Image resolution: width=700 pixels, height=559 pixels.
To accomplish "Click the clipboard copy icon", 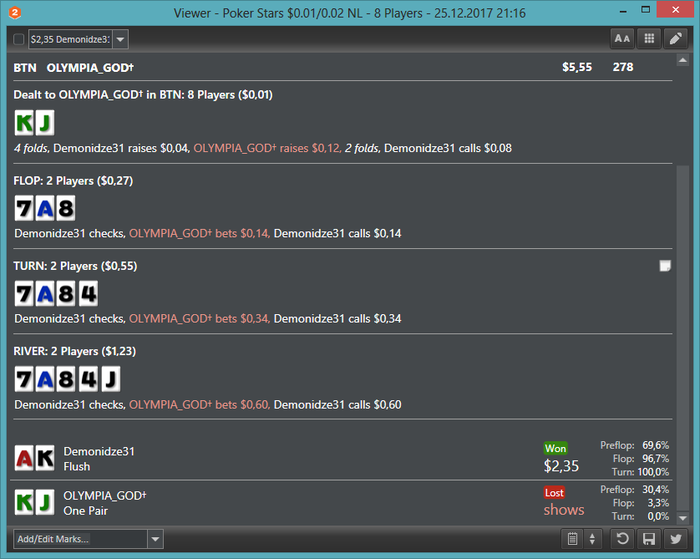I will pos(572,538).
